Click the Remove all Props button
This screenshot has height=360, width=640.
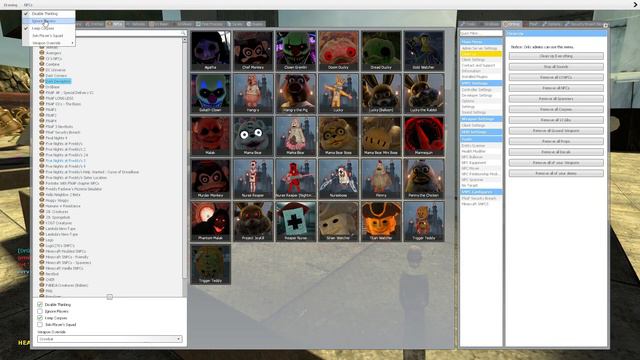click(x=556, y=141)
